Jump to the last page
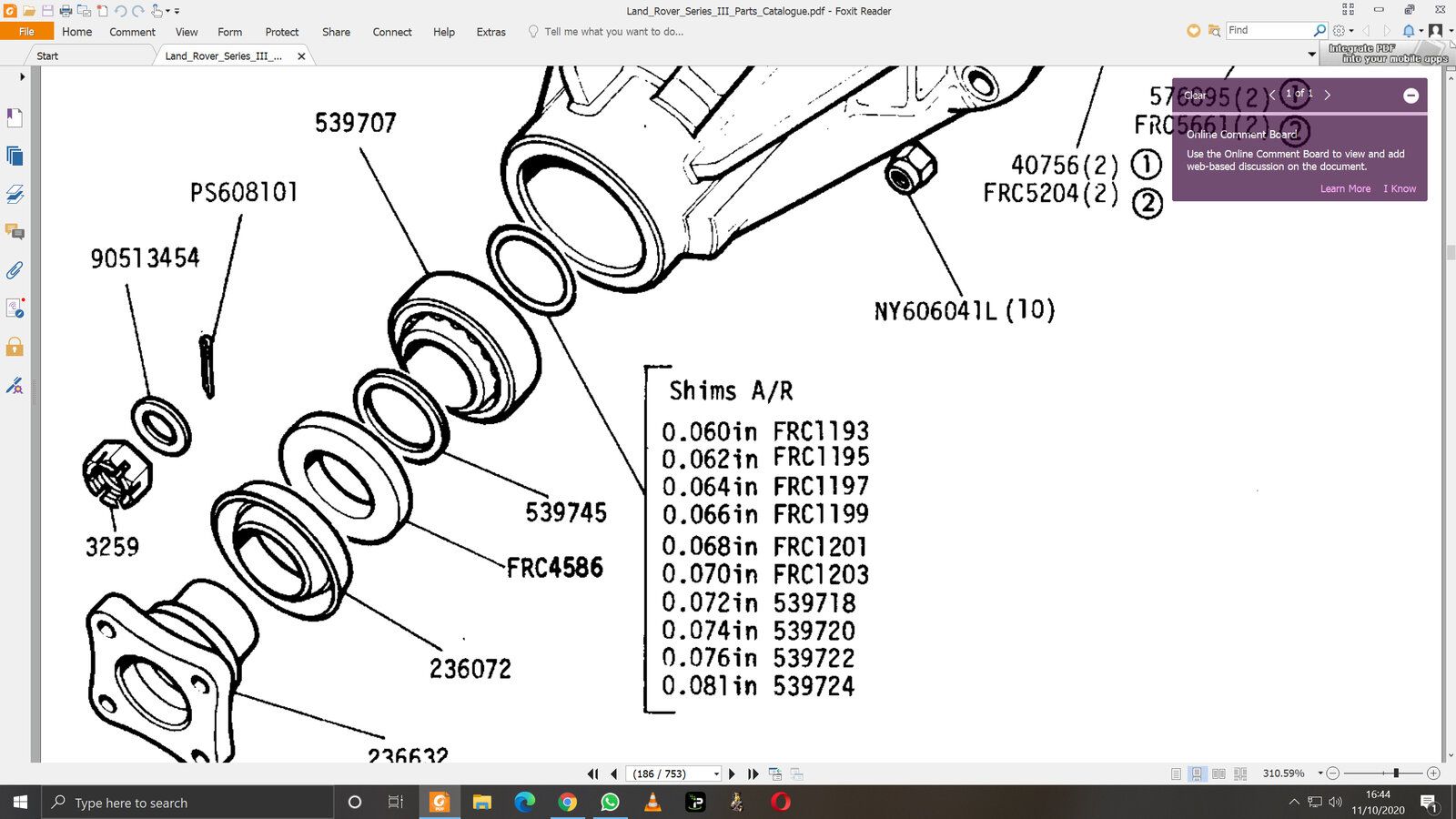 (753, 773)
